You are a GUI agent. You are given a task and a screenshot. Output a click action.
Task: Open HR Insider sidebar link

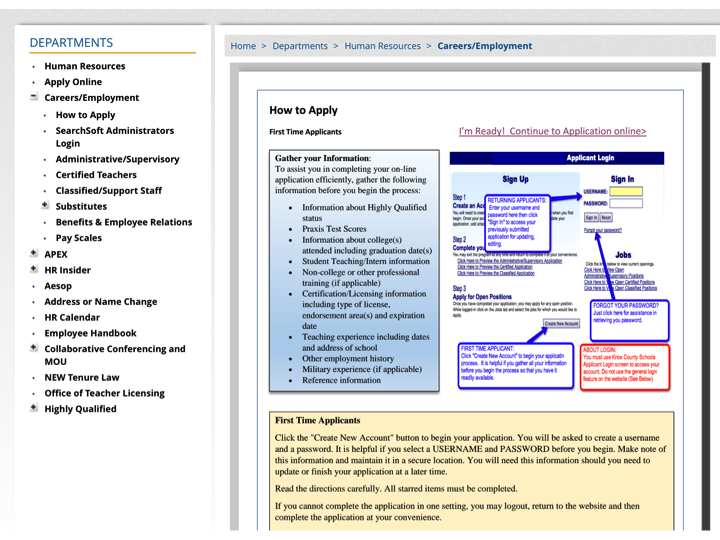68,270
